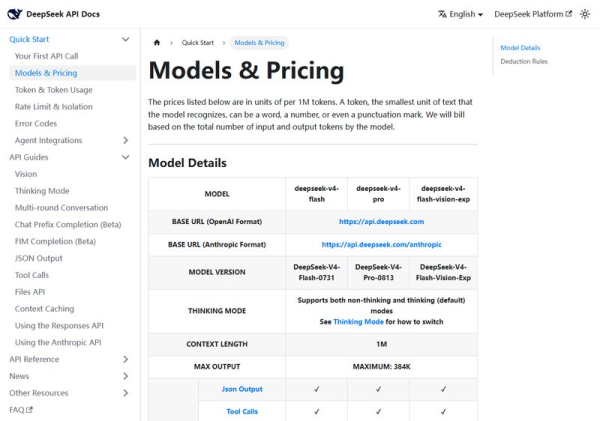Click the deepseek-v4-flash column header
Viewport: 600px width, 421px height.
click(x=316, y=194)
